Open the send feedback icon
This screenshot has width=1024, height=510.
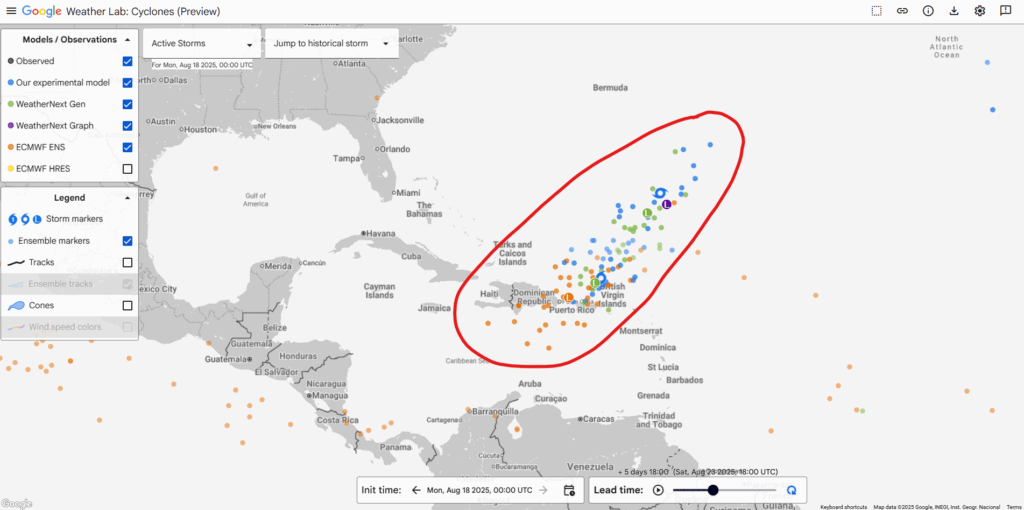1005,11
